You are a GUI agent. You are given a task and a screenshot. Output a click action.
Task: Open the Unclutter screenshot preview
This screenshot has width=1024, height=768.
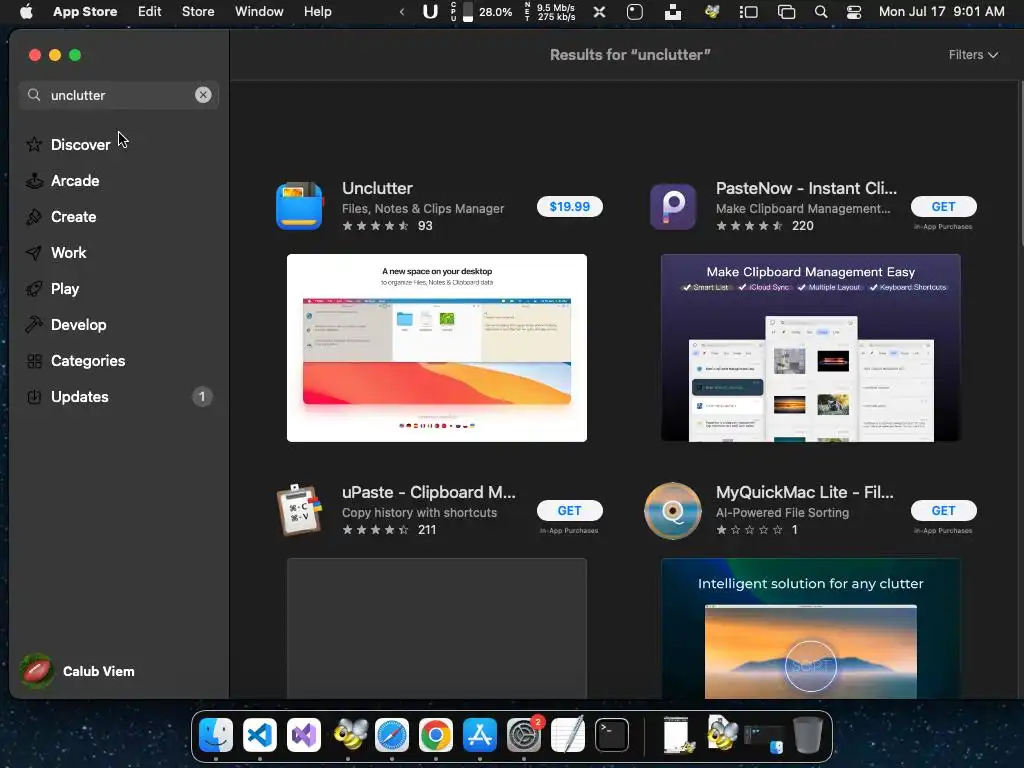click(x=437, y=348)
